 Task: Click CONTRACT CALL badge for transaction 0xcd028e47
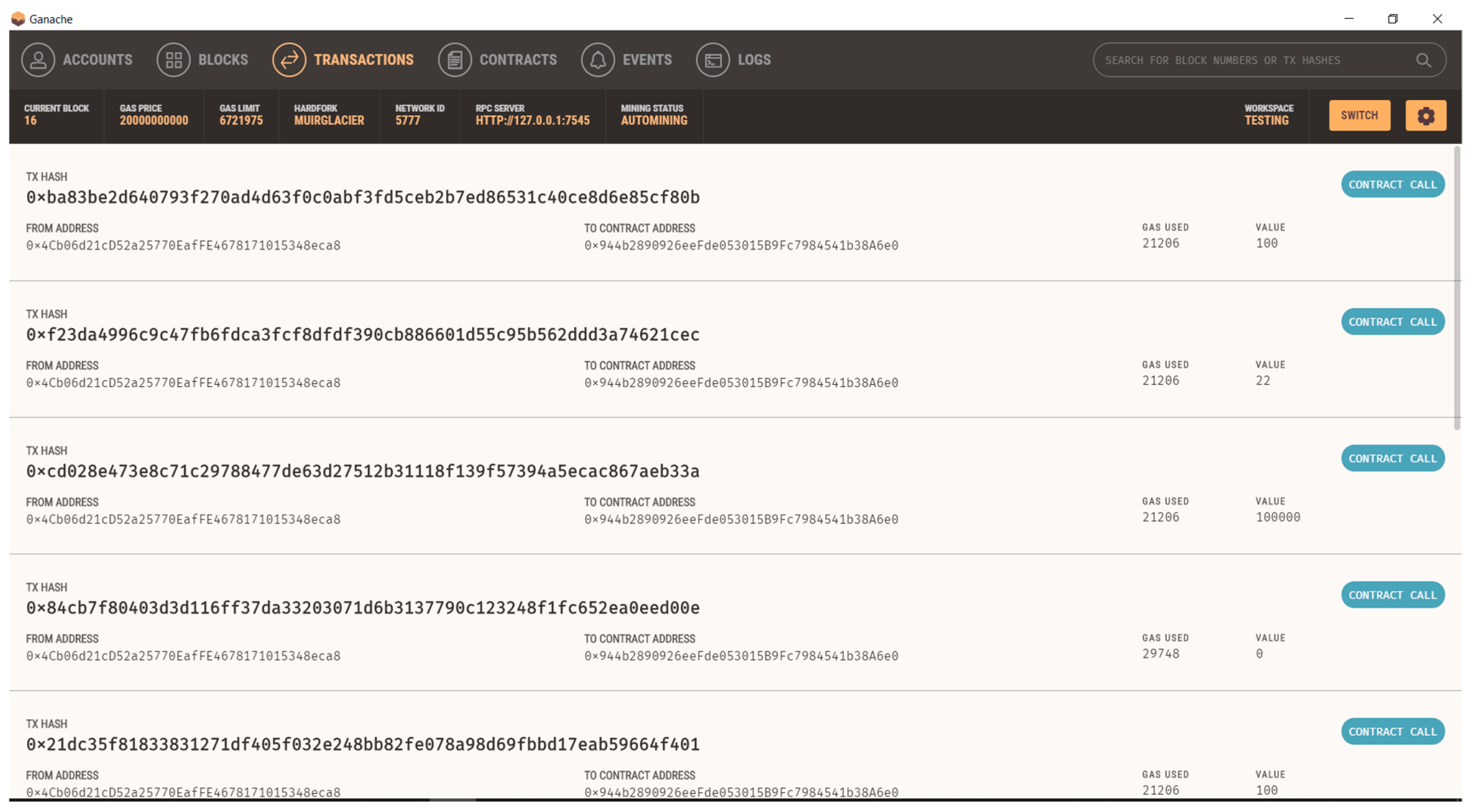coord(1392,458)
